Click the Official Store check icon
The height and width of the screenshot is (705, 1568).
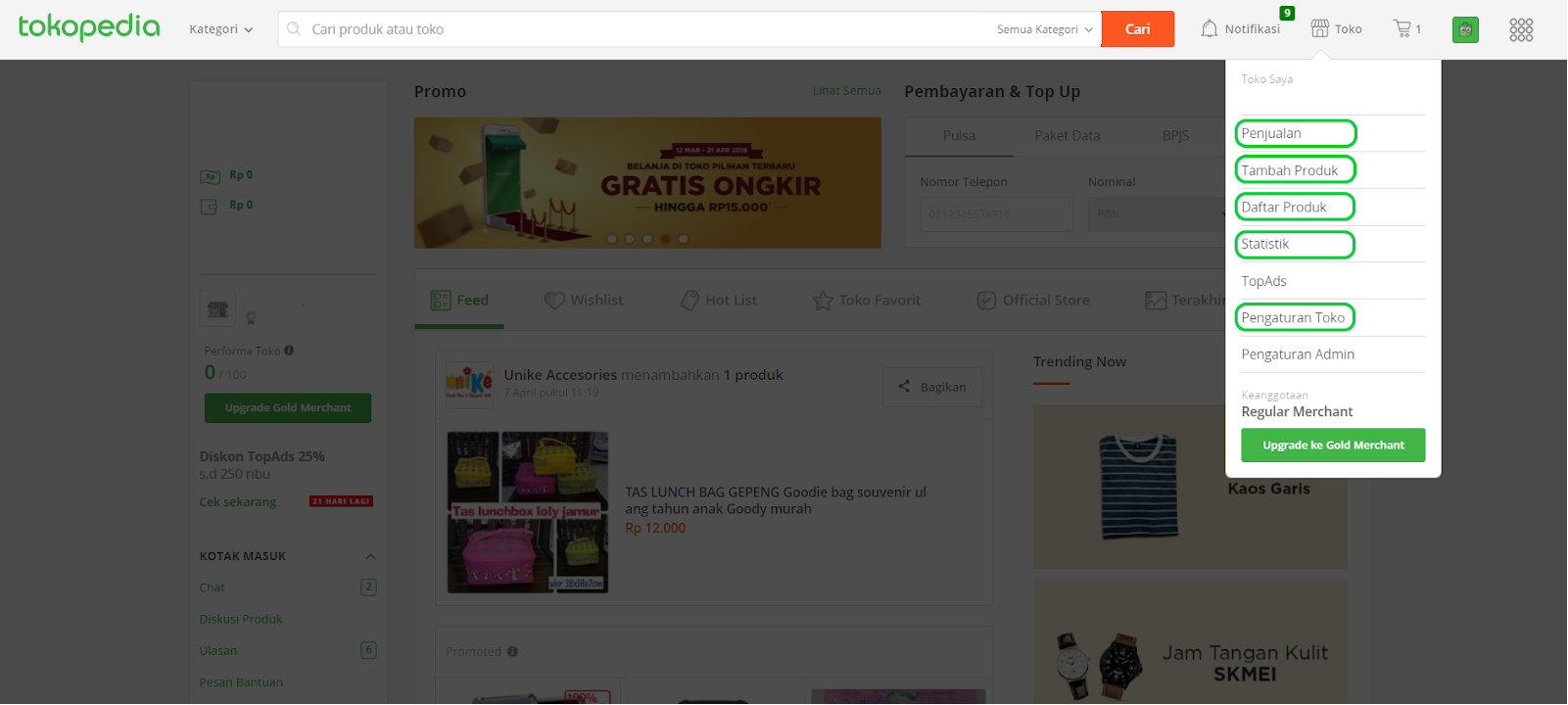(x=986, y=301)
